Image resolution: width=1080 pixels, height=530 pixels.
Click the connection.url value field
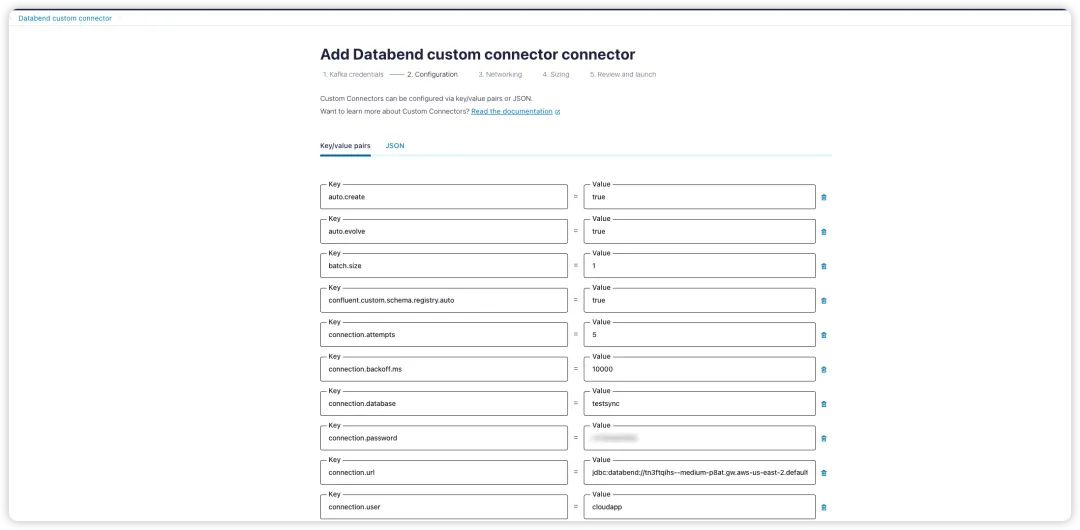[x=700, y=472]
